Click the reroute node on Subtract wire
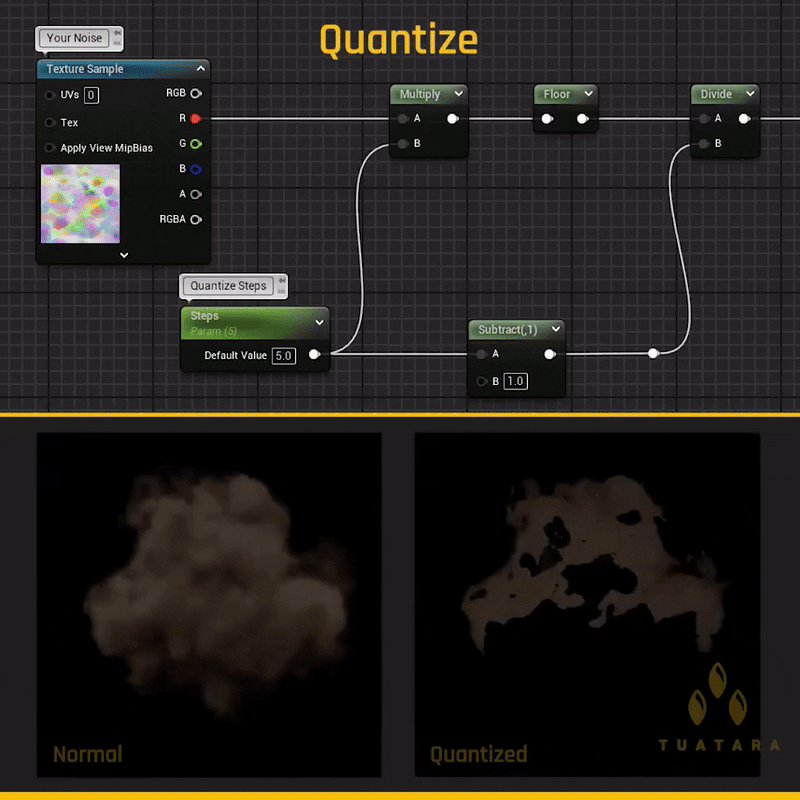800x800 pixels. coord(653,353)
